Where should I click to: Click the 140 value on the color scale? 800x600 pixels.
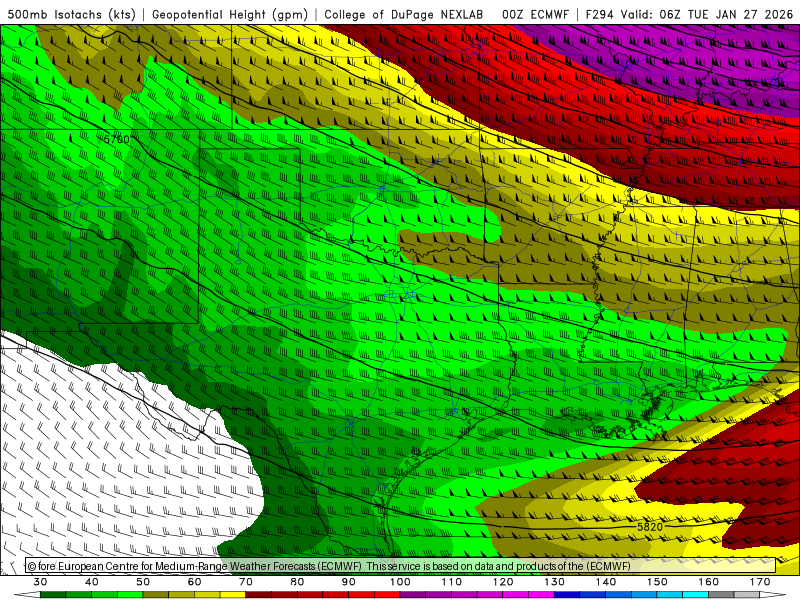(606, 582)
